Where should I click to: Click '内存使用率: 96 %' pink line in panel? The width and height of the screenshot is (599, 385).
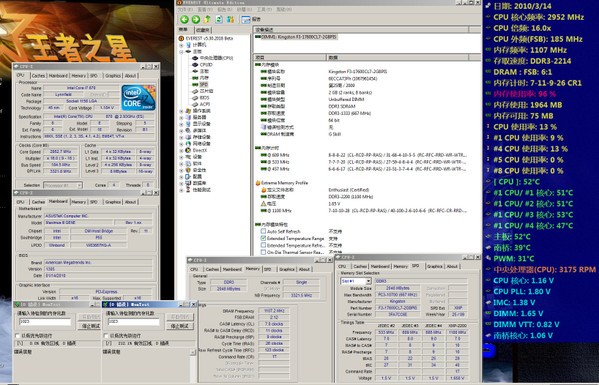tap(525, 94)
